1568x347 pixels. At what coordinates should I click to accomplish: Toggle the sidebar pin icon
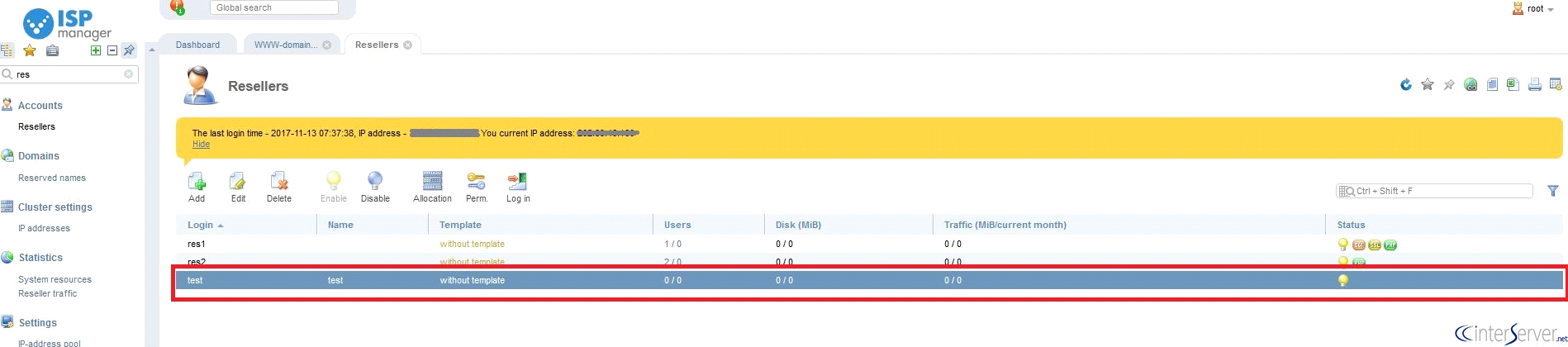tap(129, 50)
